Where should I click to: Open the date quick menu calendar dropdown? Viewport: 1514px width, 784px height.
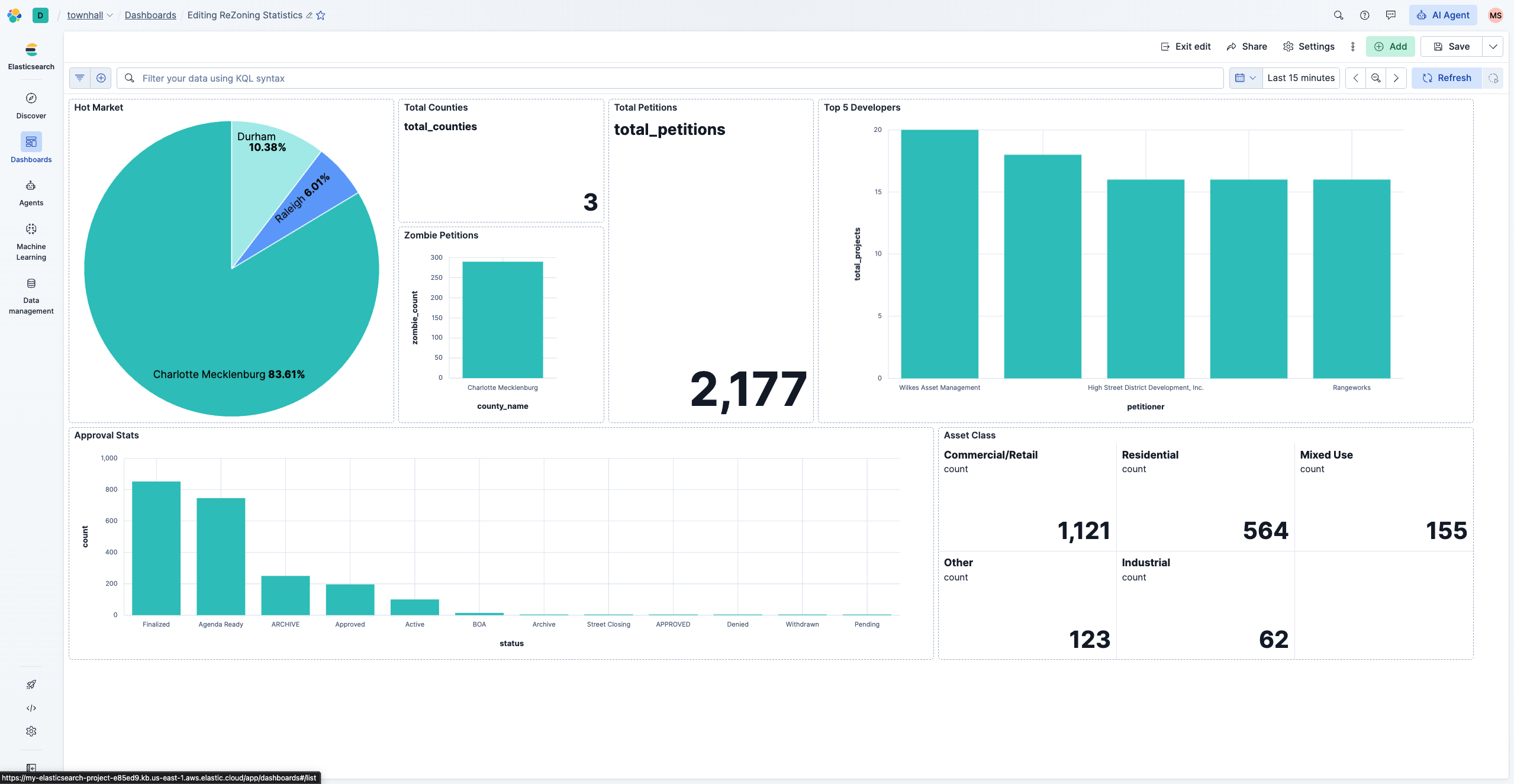coord(1245,78)
